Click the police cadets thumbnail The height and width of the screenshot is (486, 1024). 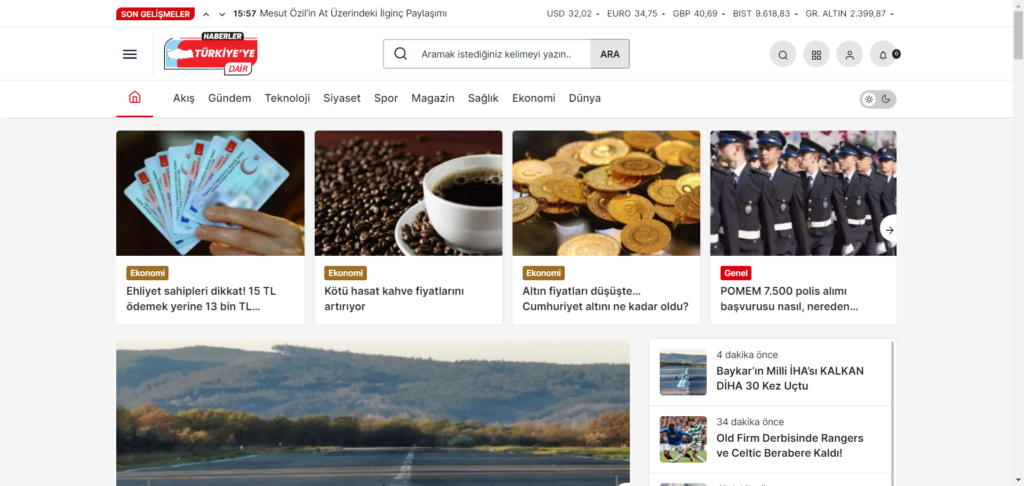pos(803,193)
